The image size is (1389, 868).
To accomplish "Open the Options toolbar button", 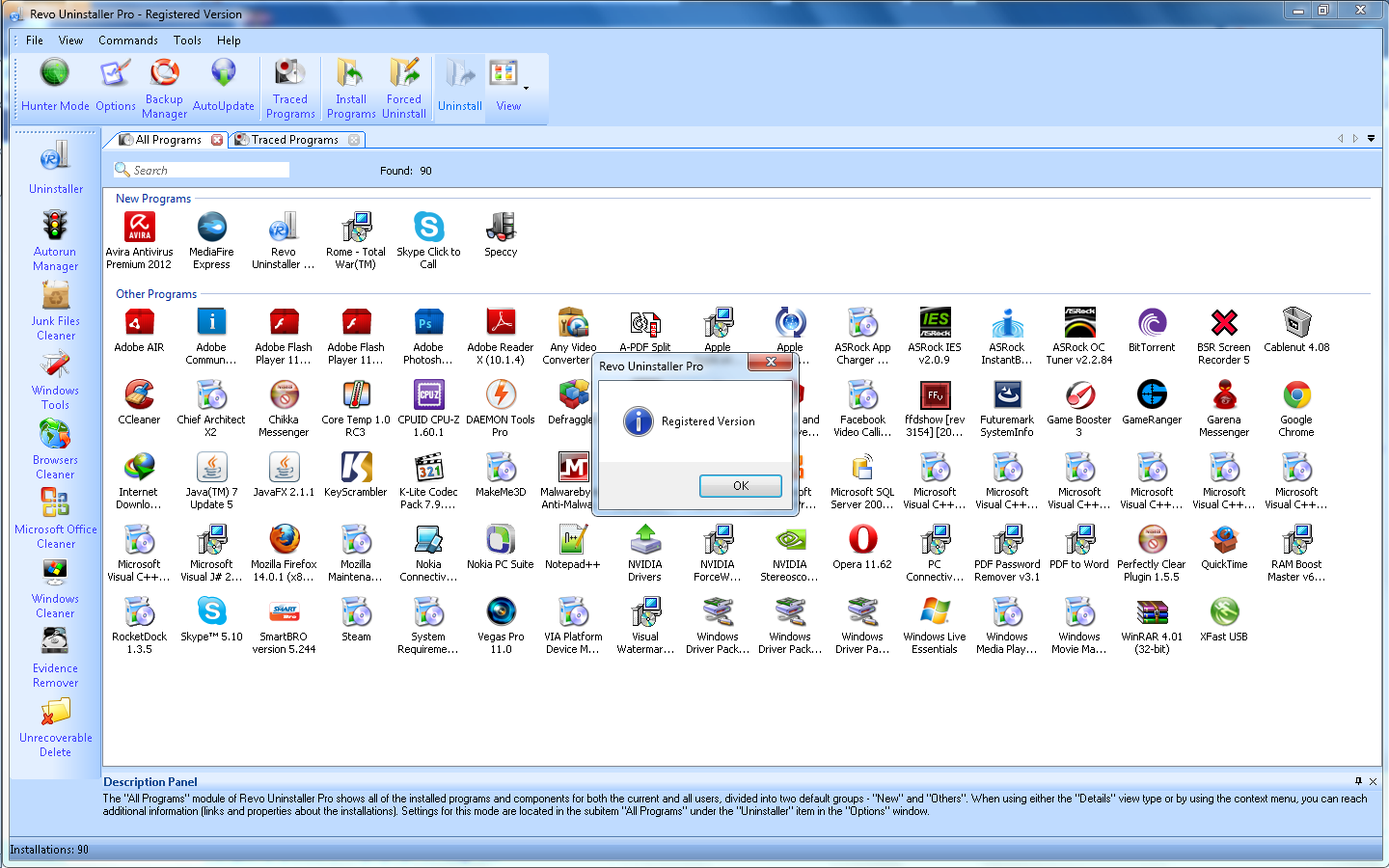I will click(x=116, y=85).
